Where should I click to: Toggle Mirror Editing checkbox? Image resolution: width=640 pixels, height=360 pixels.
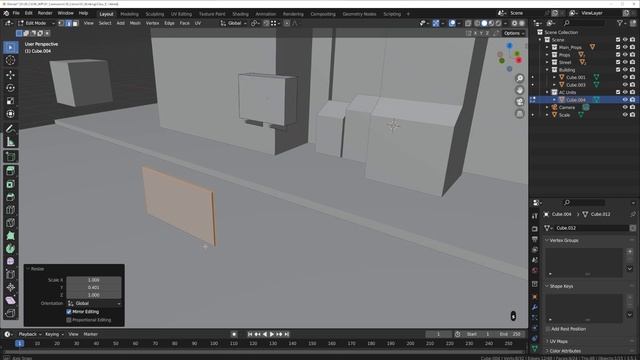click(69, 312)
